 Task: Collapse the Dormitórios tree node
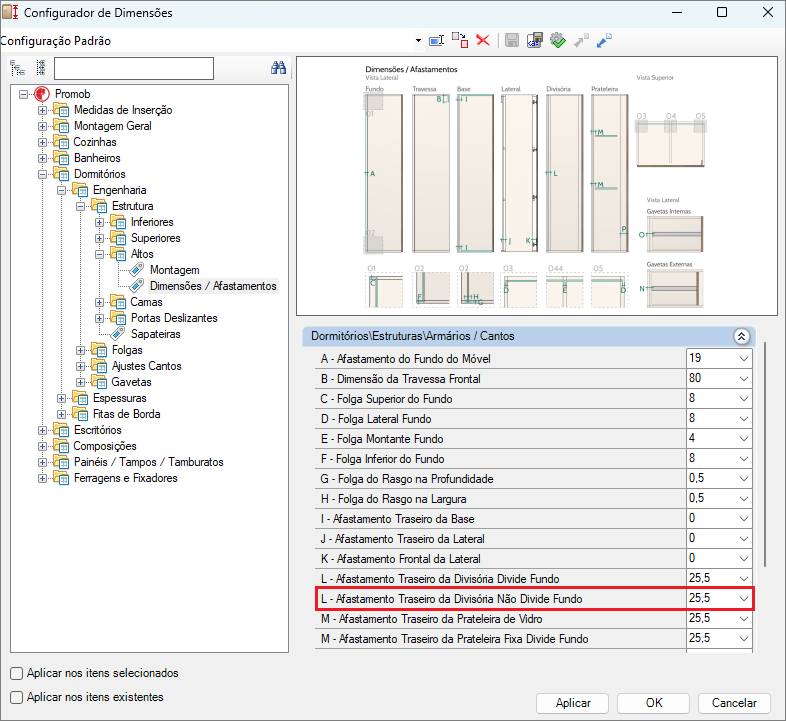(x=43, y=174)
